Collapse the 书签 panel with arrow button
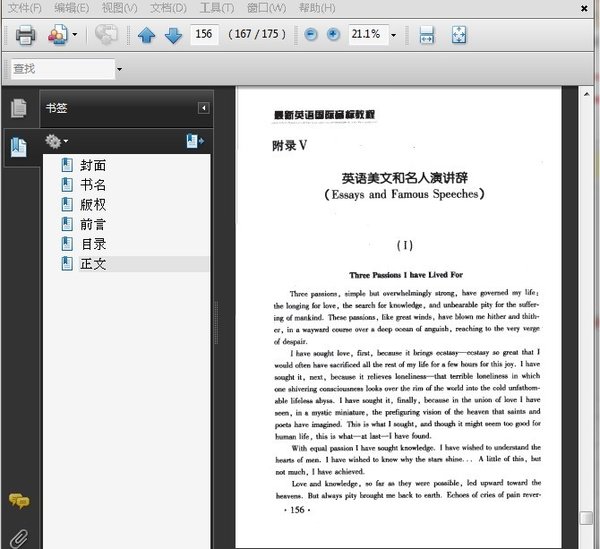 tap(203, 108)
